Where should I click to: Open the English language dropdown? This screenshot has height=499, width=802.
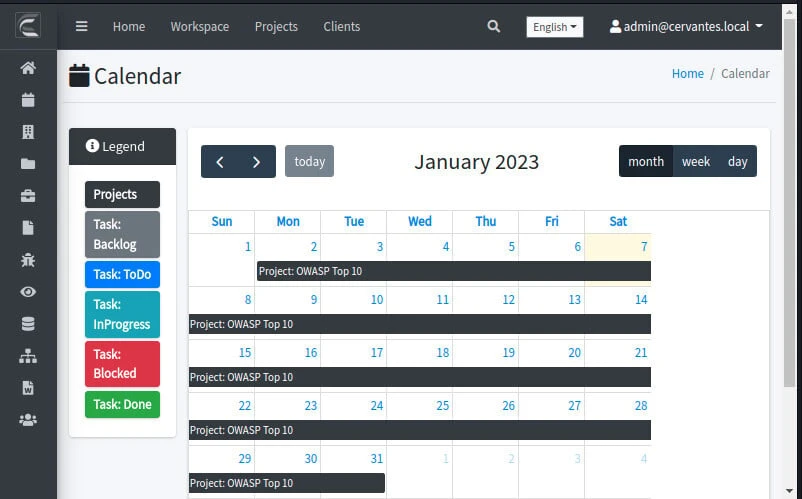(555, 27)
